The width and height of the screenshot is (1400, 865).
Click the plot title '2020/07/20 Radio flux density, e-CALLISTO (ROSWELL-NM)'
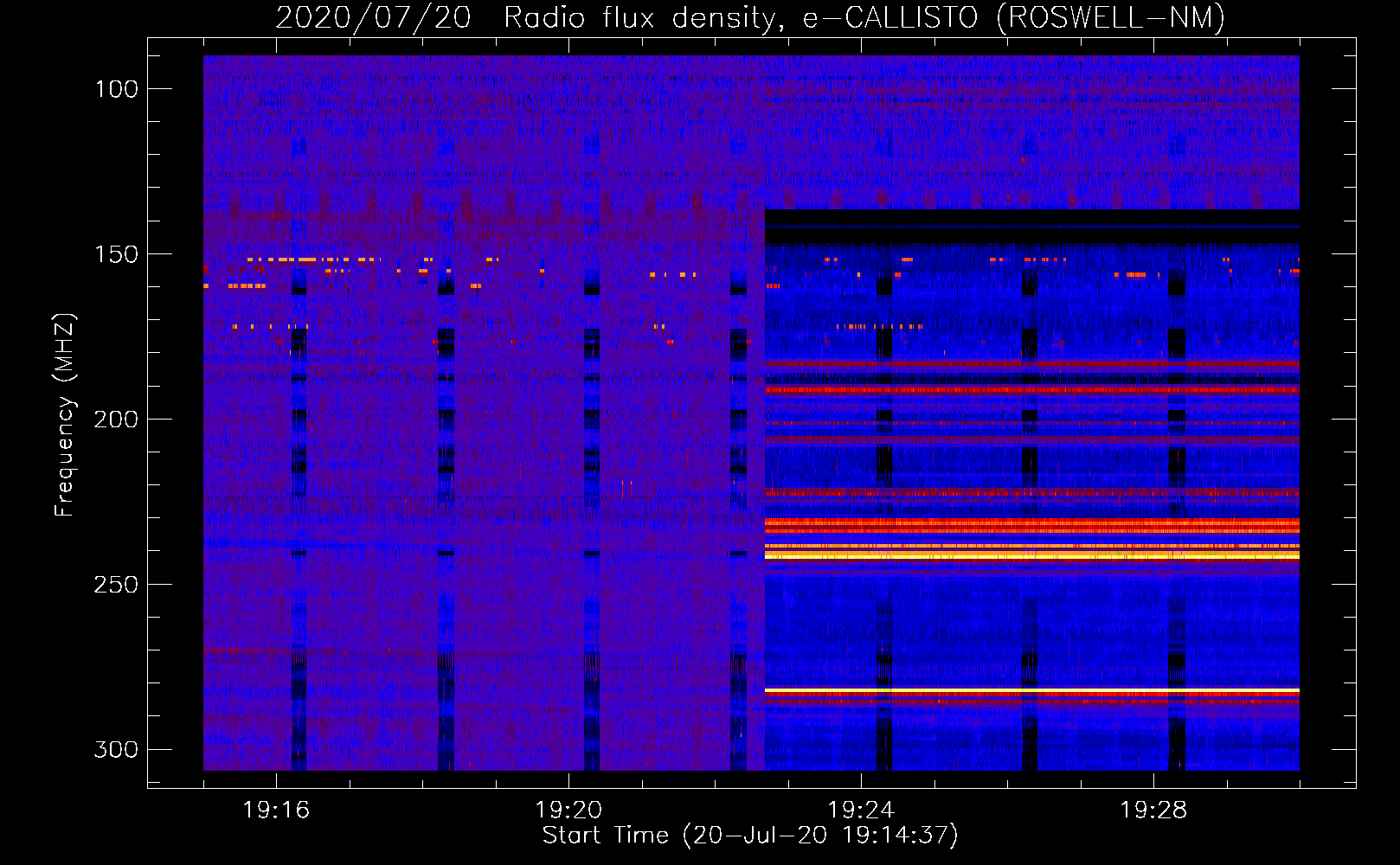pos(750,17)
